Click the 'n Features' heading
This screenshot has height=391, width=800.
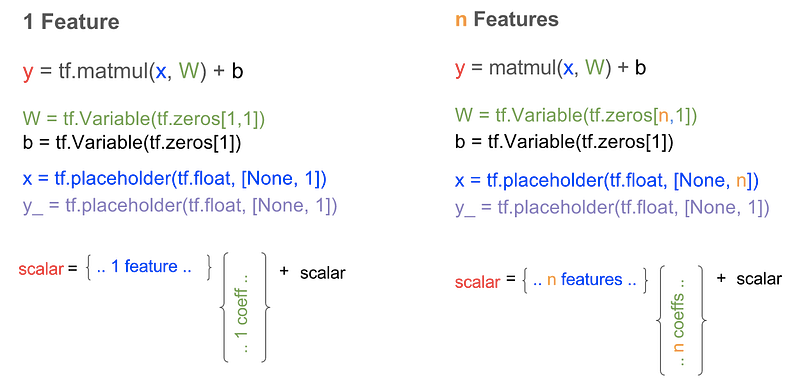[507, 20]
